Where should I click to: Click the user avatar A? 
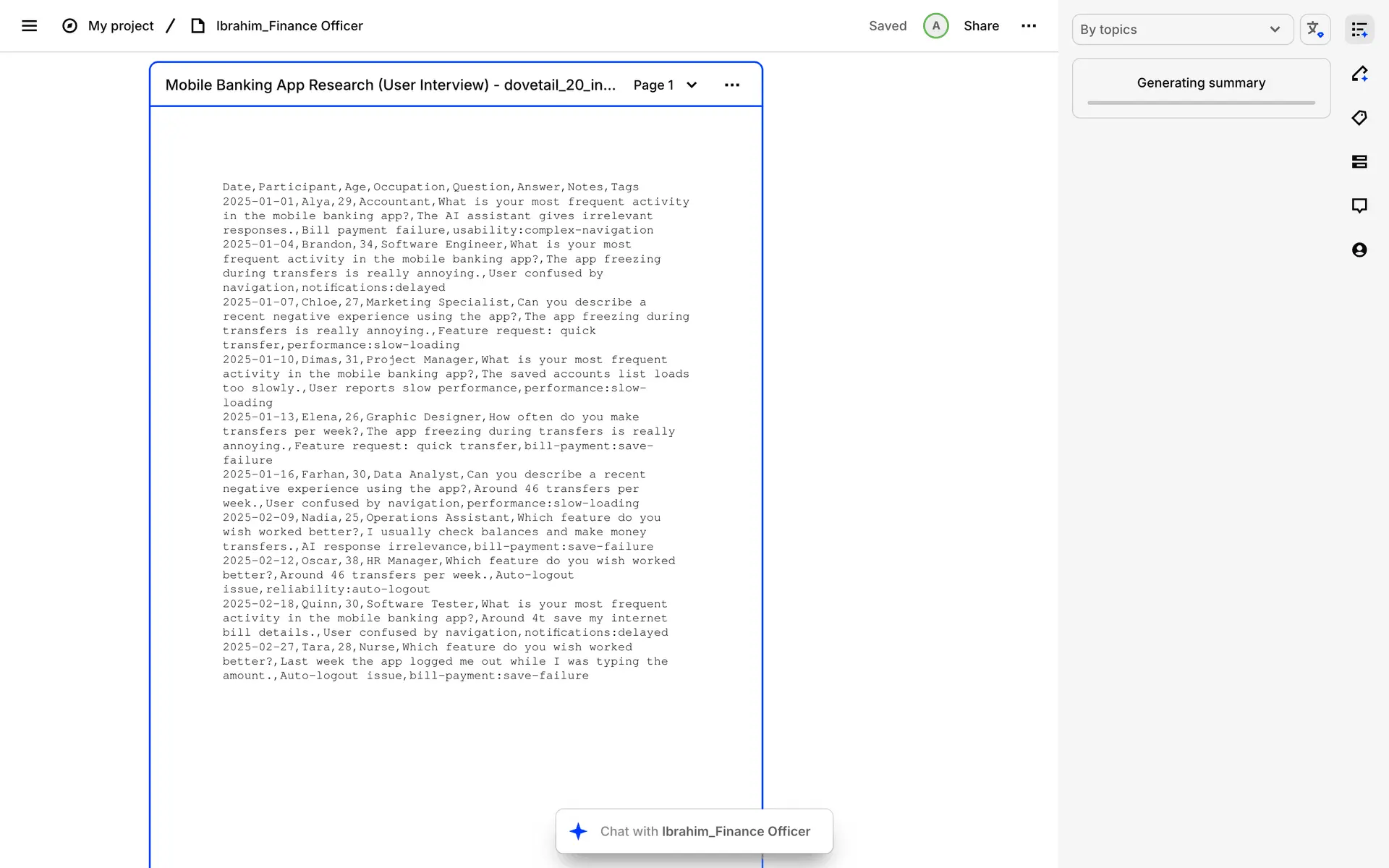935,26
